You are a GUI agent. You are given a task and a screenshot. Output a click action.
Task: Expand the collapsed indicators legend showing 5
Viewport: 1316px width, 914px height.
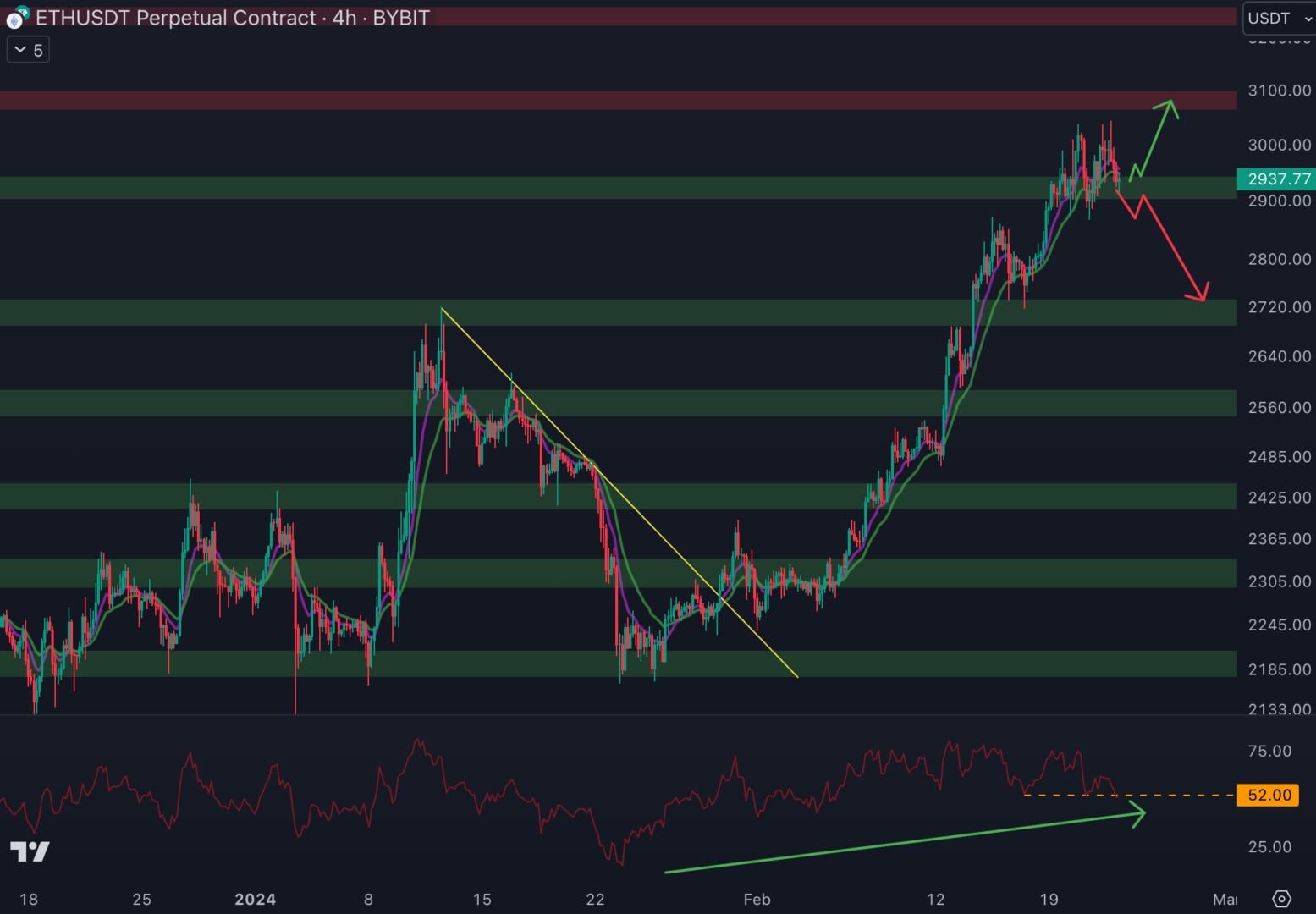[x=28, y=51]
